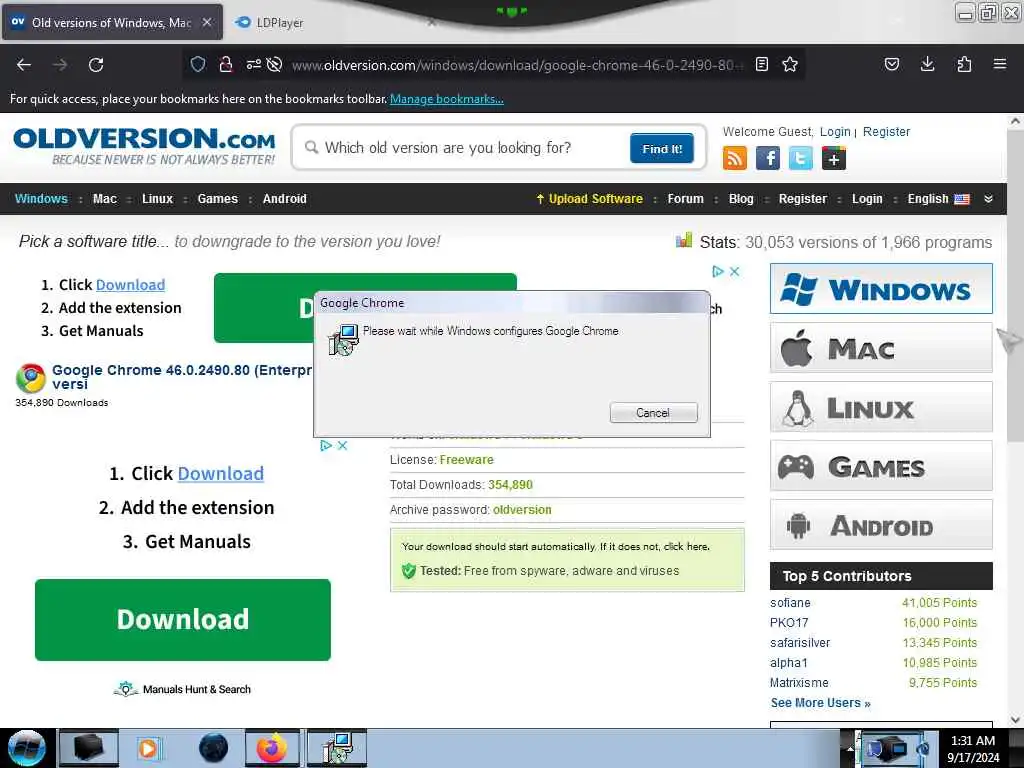
Task: Open the Pocket save icon
Action: click(891, 64)
